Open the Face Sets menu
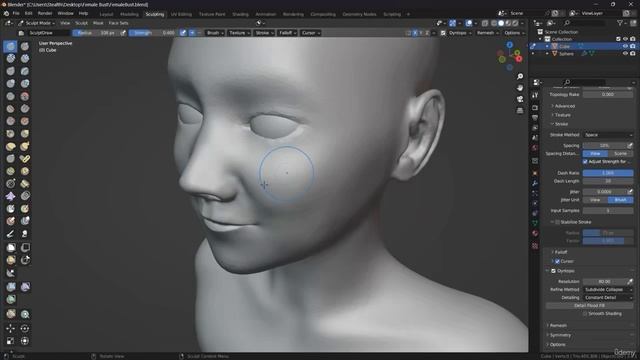 [x=118, y=23]
